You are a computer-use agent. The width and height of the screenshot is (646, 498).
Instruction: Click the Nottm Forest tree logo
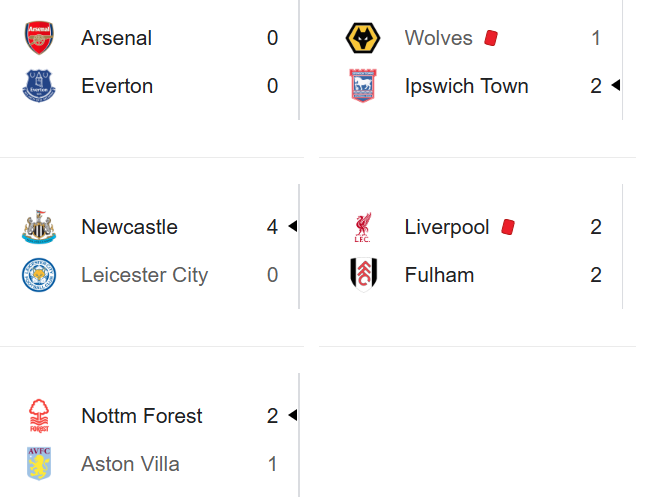click(40, 416)
